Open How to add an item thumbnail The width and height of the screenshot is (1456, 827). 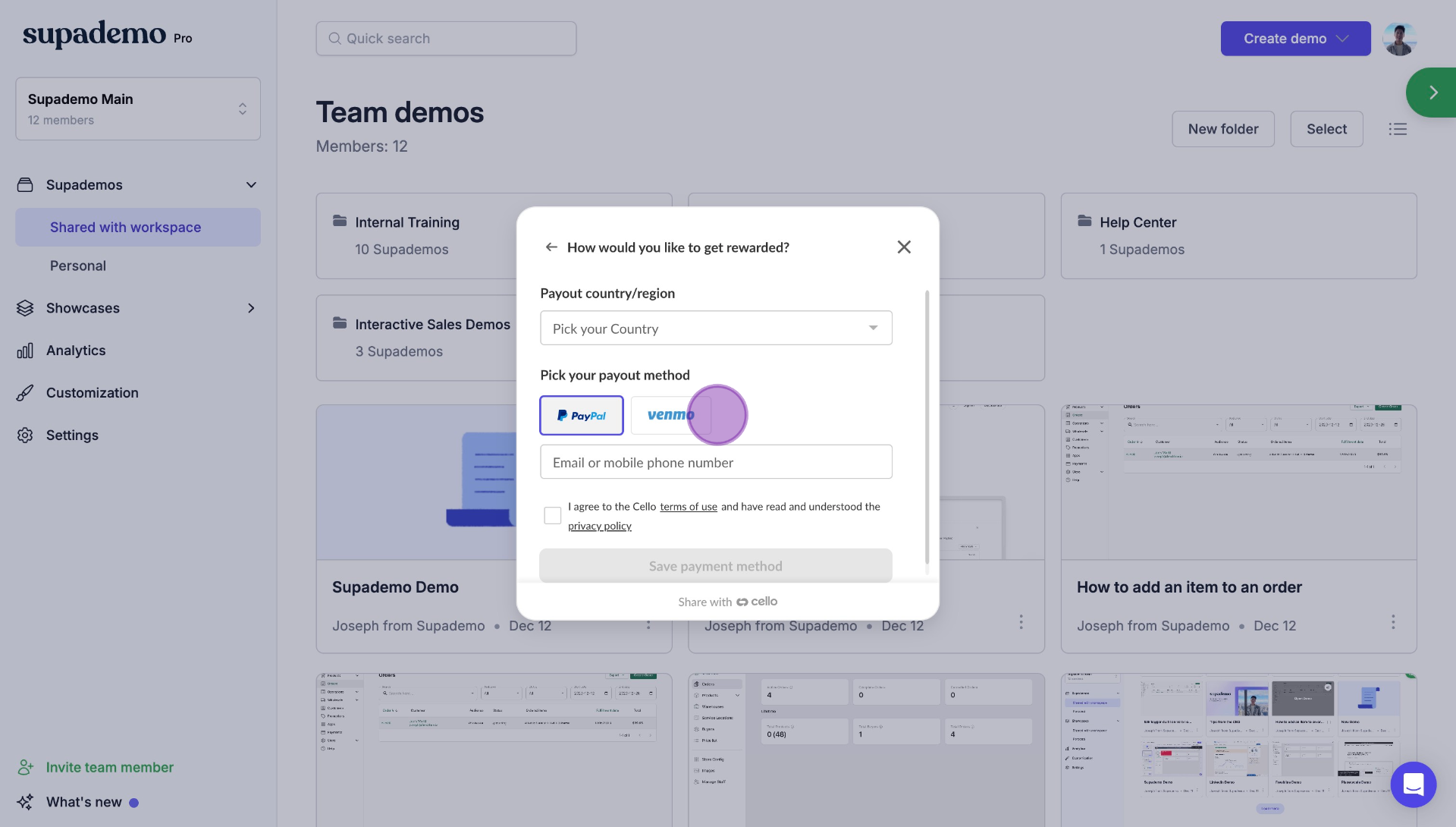click(x=1238, y=483)
